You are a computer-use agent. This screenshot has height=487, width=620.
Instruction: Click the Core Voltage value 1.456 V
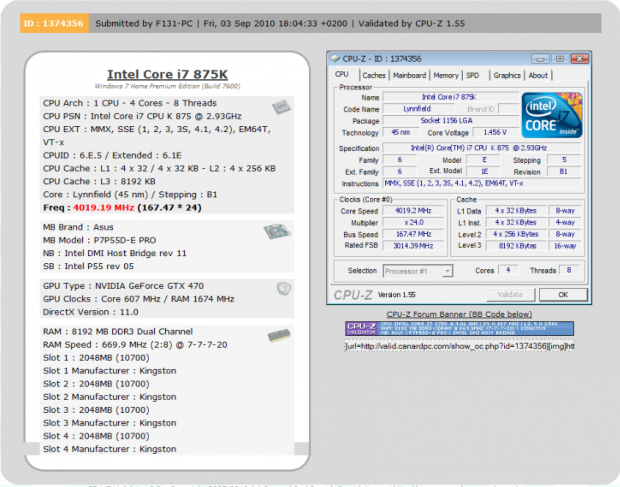495,132
